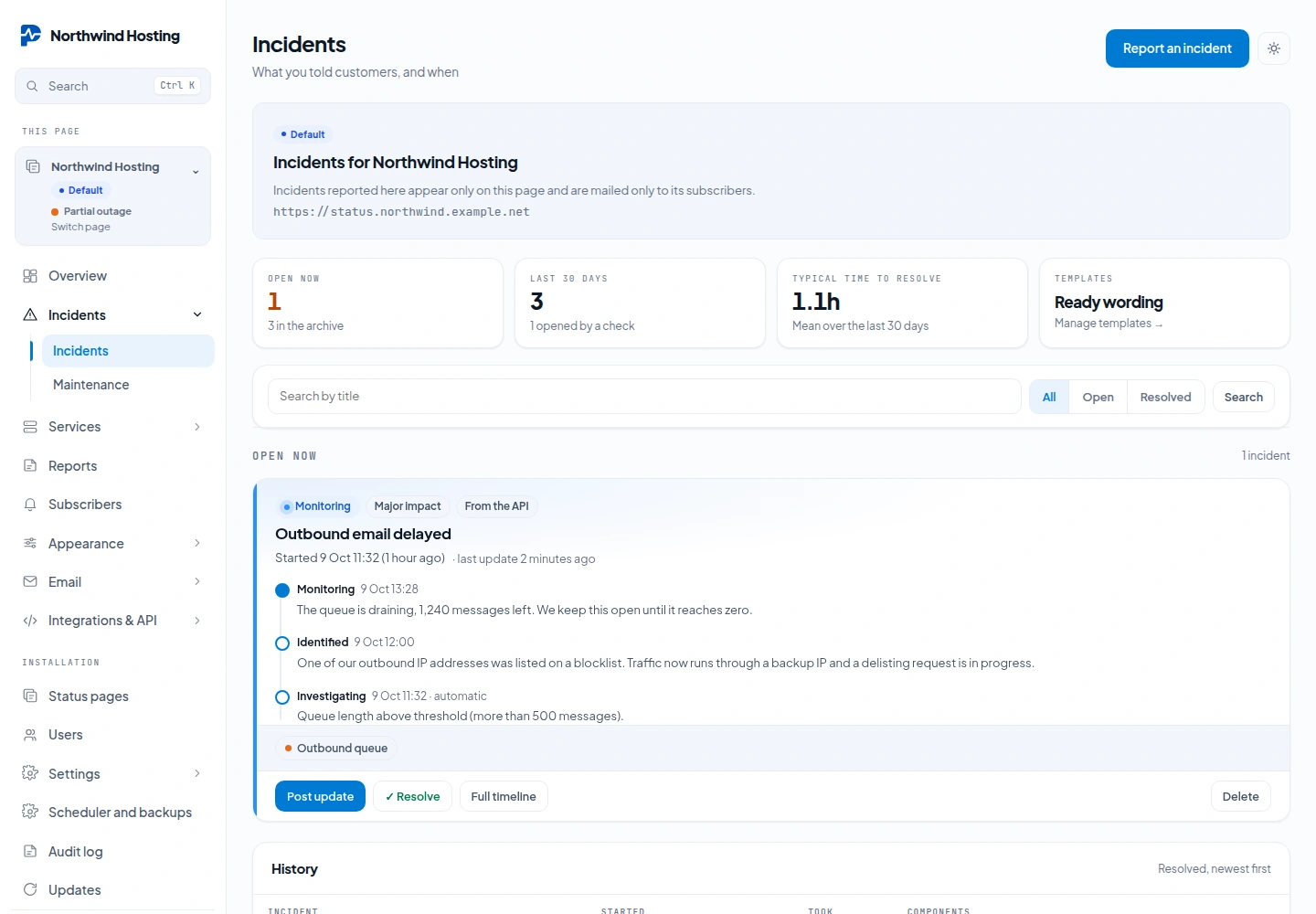Click the Audit log icon

30,852
